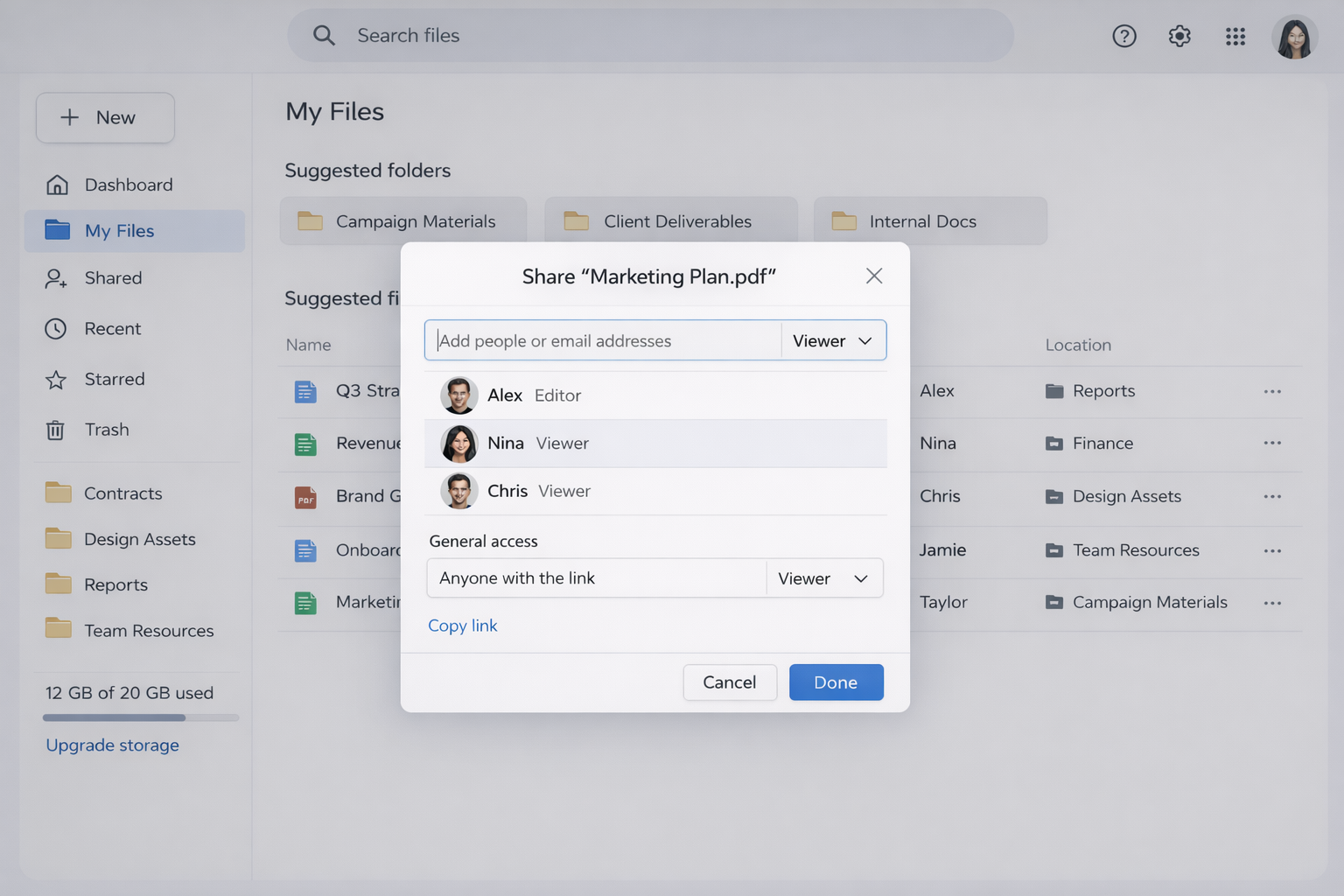Click the storage usage progress bar
Image resolution: width=1344 pixels, height=896 pixels.
tap(140, 717)
